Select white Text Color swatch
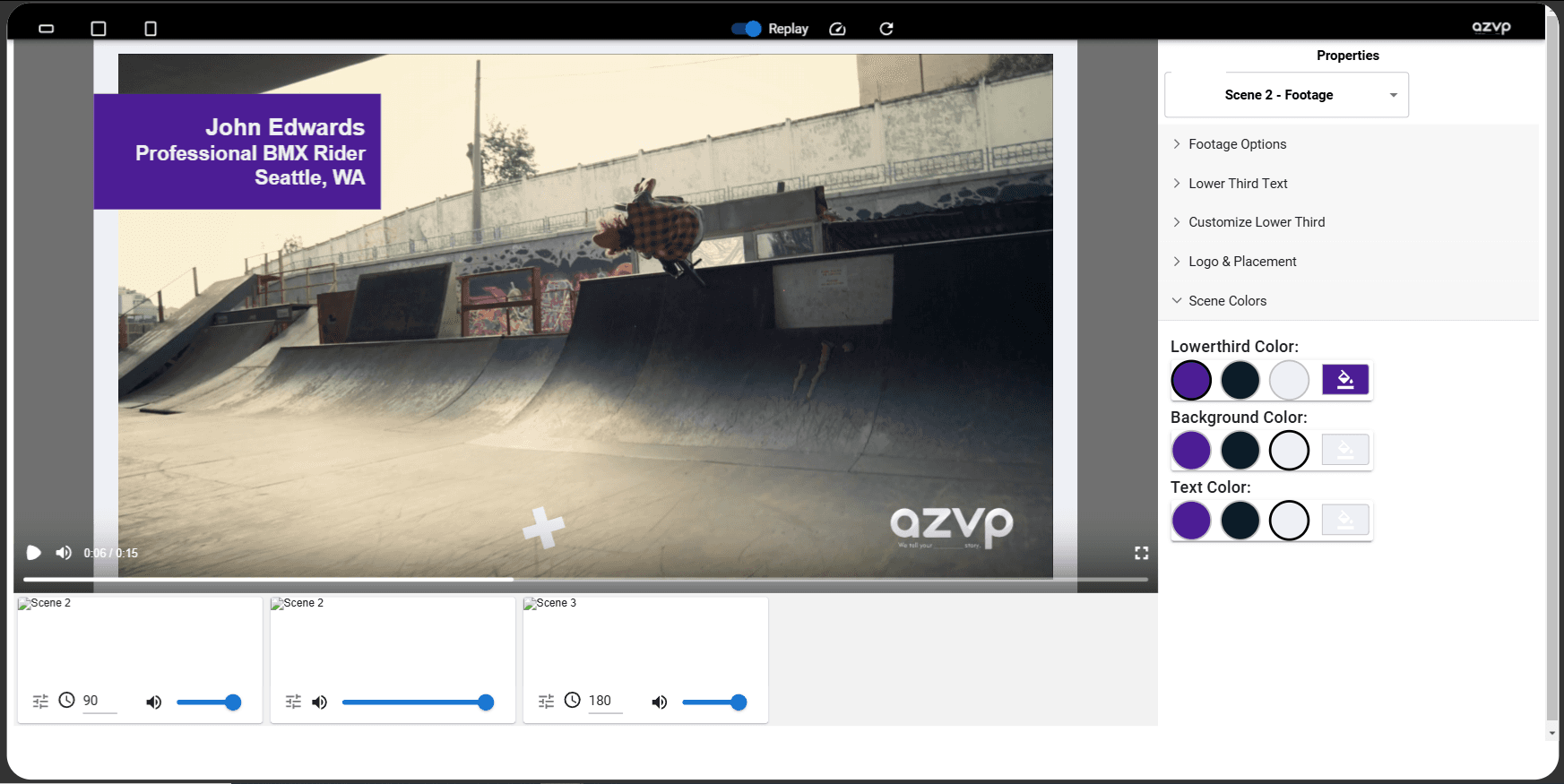This screenshot has height=784, width=1564. (1290, 521)
